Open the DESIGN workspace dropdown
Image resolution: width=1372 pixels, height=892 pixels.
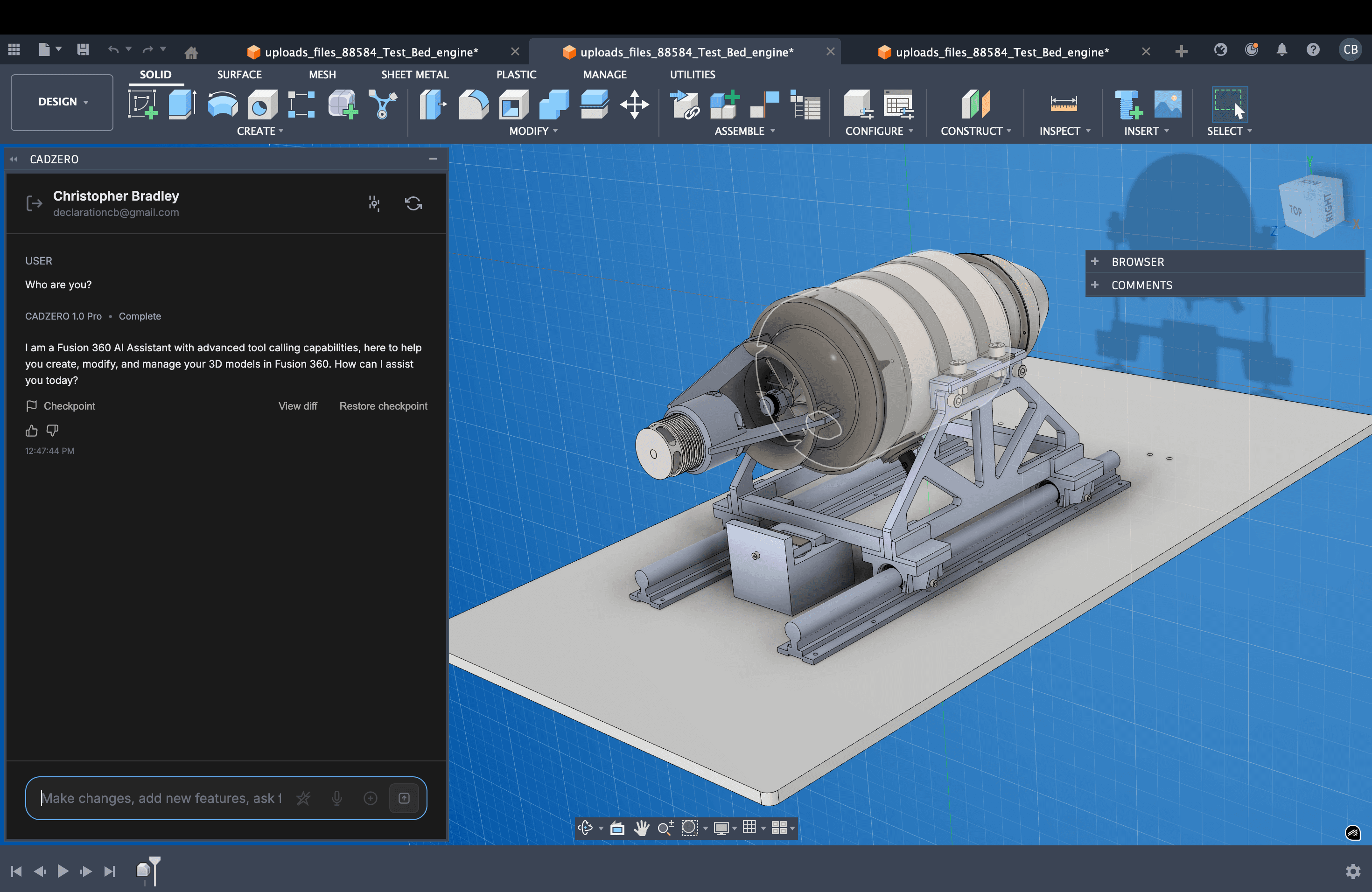click(61, 102)
